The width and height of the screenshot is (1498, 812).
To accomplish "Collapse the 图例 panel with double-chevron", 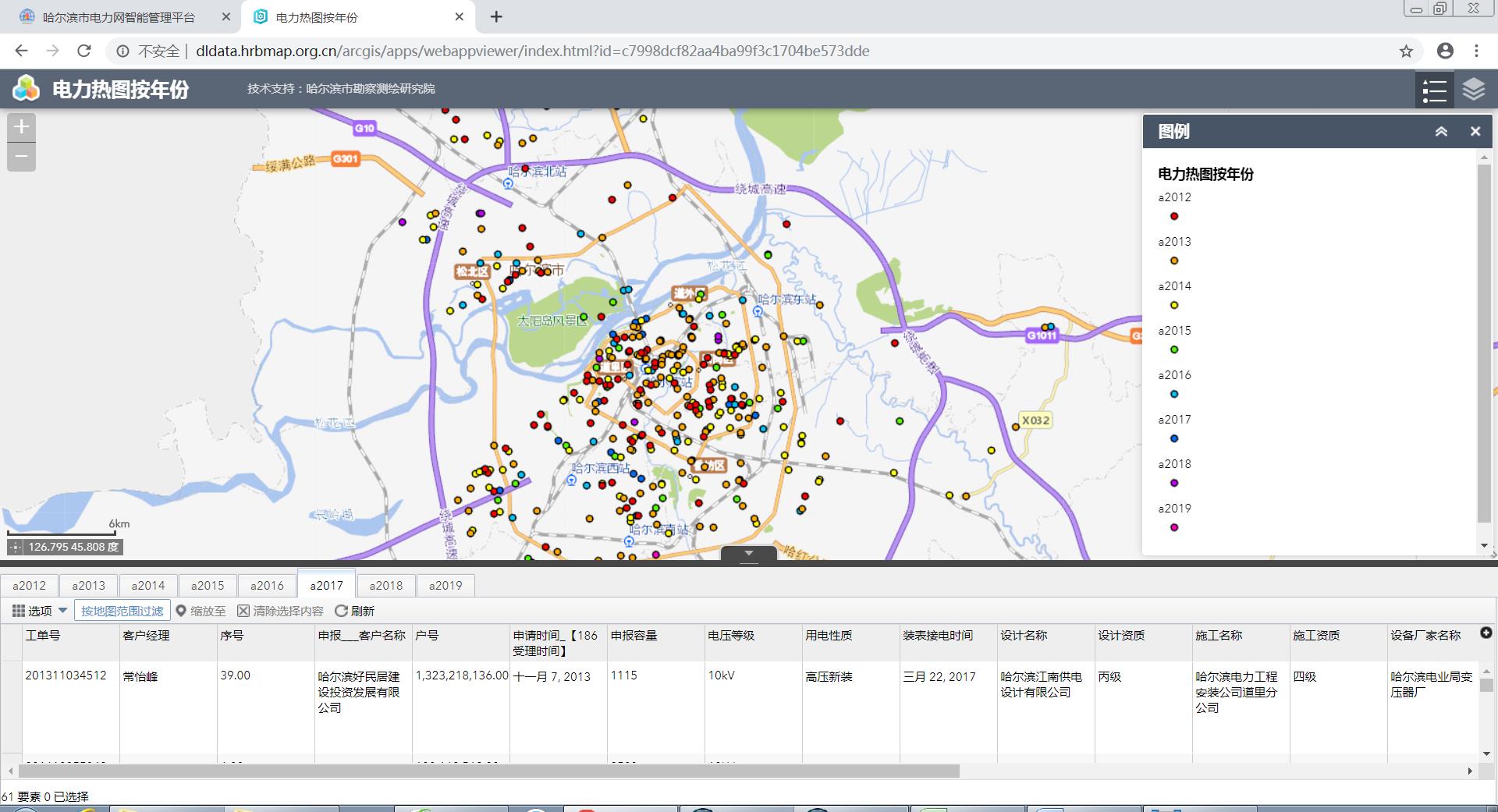I will click(1441, 132).
